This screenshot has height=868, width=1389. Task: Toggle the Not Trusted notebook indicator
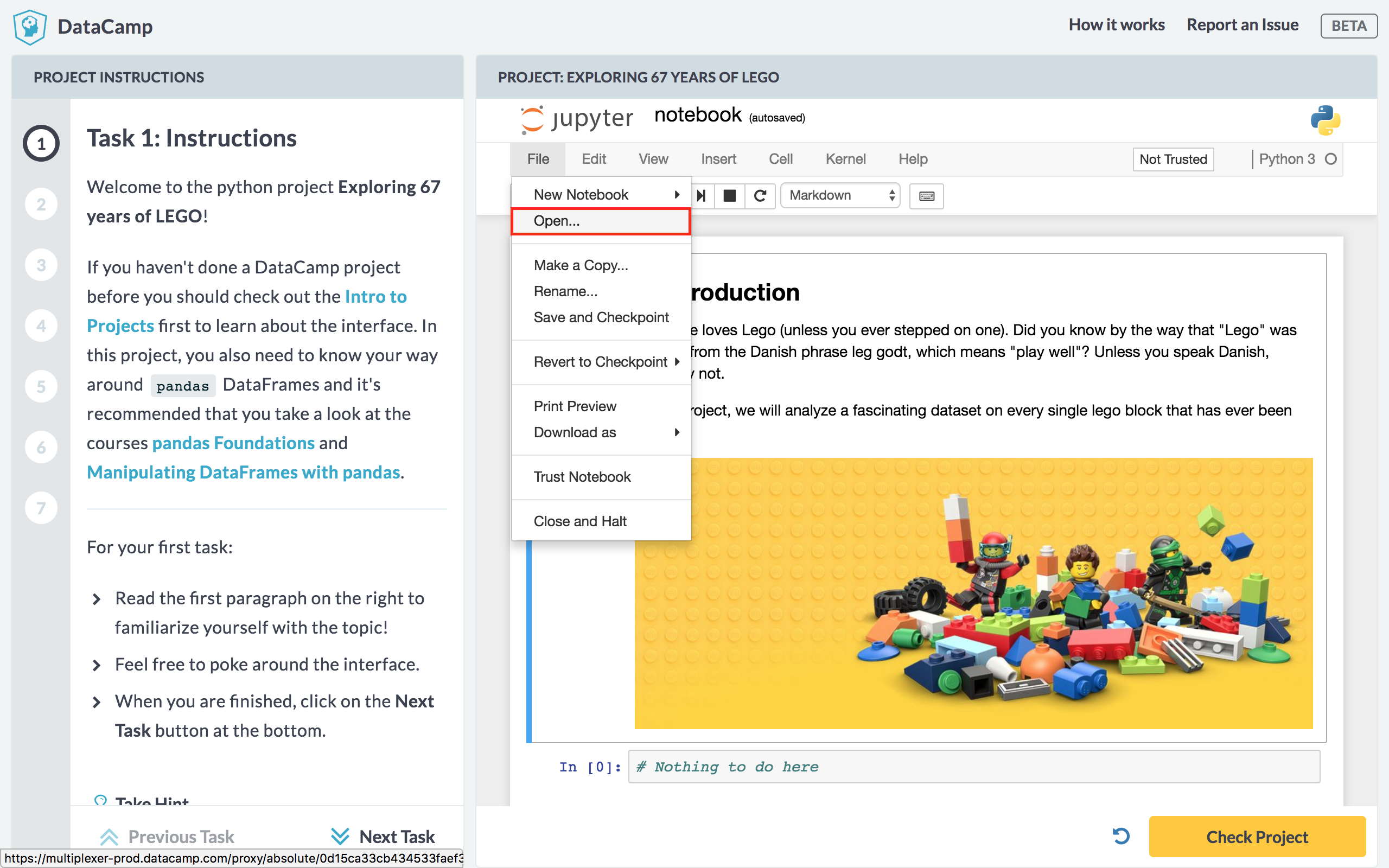pos(1173,159)
